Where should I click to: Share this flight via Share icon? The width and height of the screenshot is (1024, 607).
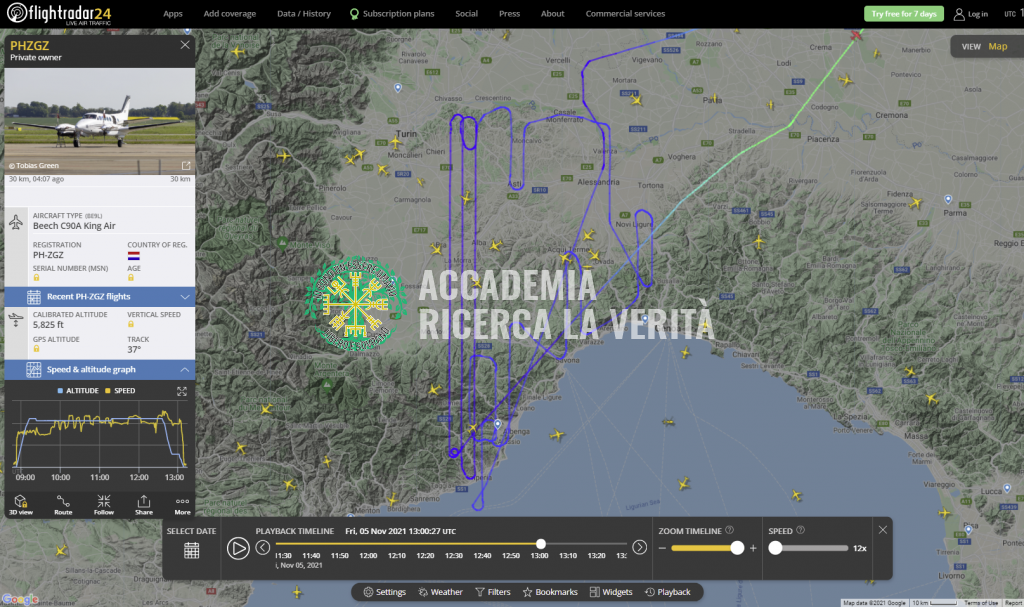click(144, 503)
